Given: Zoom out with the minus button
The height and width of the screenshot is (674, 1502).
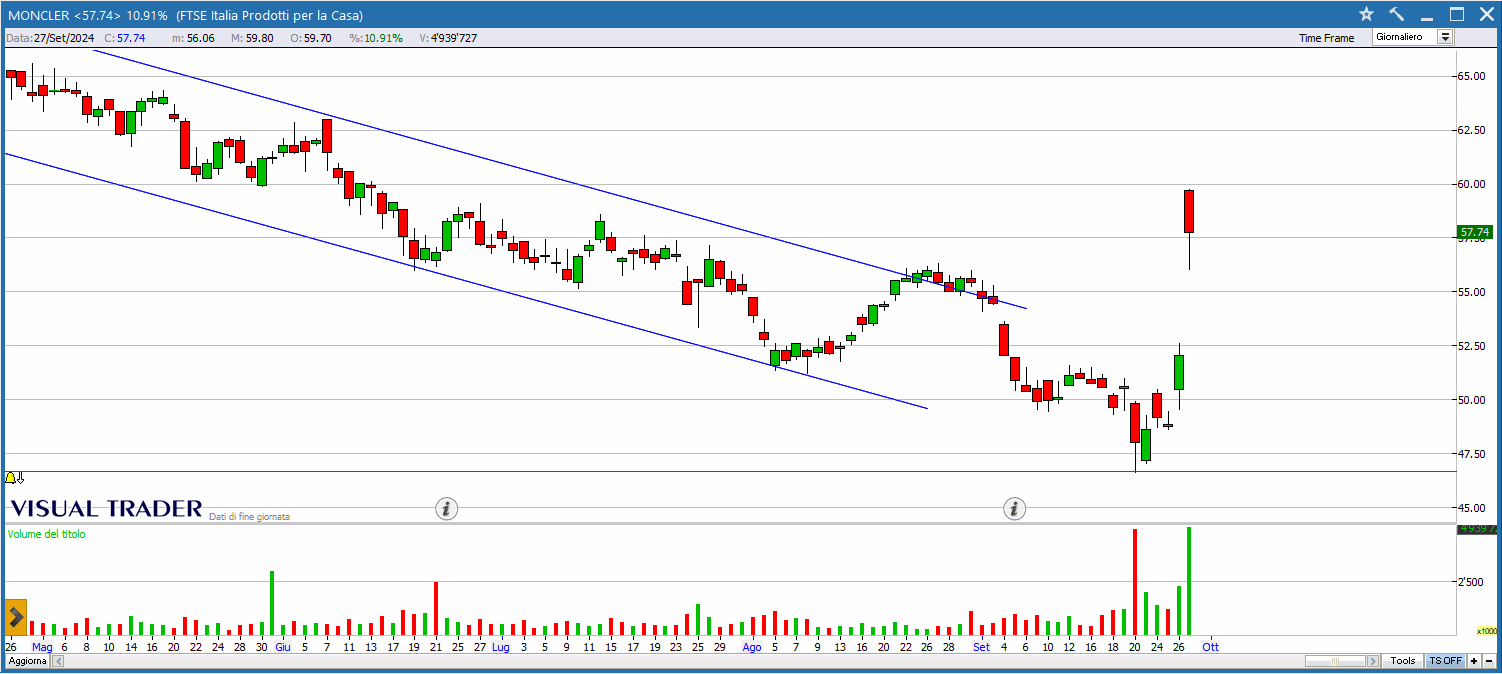Looking at the screenshot, I should tap(1488, 661).
